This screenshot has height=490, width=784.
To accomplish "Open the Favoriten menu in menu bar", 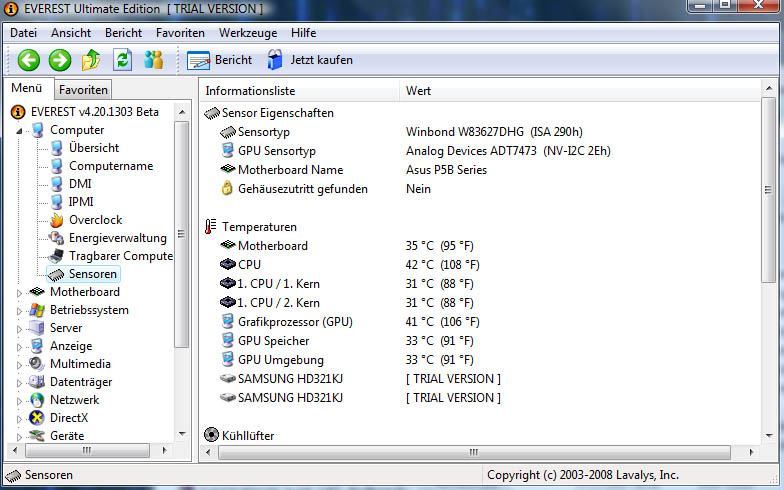I will (180, 33).
